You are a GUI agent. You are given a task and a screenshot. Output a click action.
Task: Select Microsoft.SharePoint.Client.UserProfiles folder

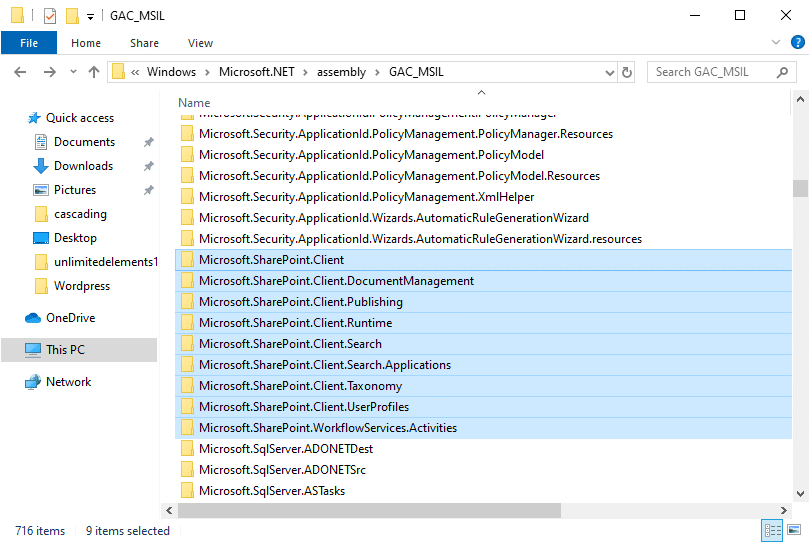(484, 407)
